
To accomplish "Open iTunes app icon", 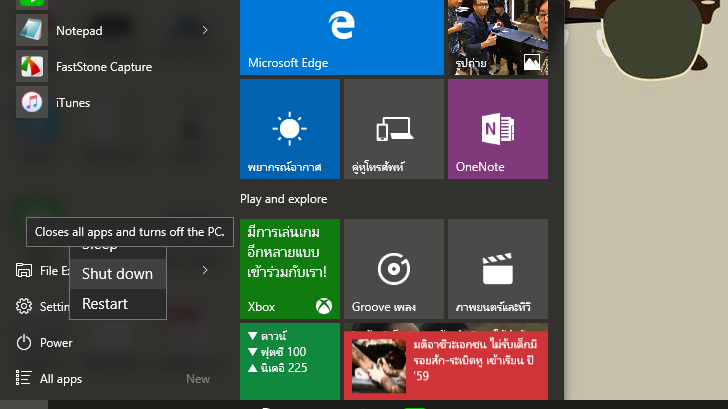I will (32, 102).
